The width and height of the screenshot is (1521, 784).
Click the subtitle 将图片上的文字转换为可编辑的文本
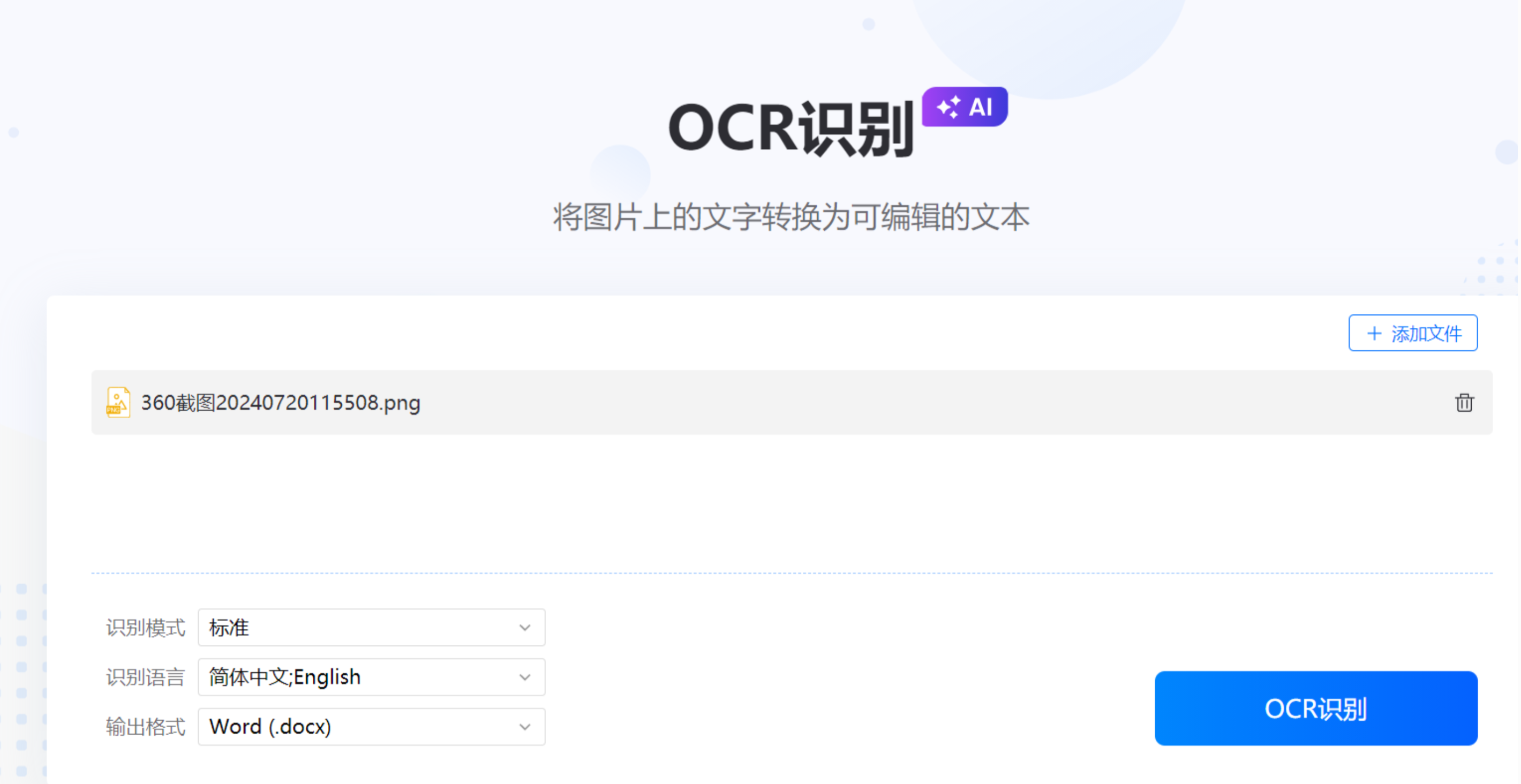tap(791, 217)
